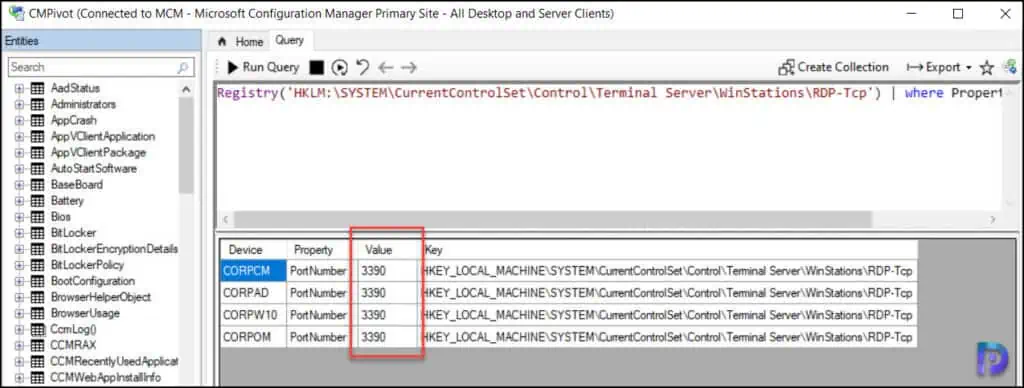Image resolution: width=1024 pixels, height=388 pixels.
Task: Click the Run Query play icon
Action: pyautogui.click(x=232, y=67)
